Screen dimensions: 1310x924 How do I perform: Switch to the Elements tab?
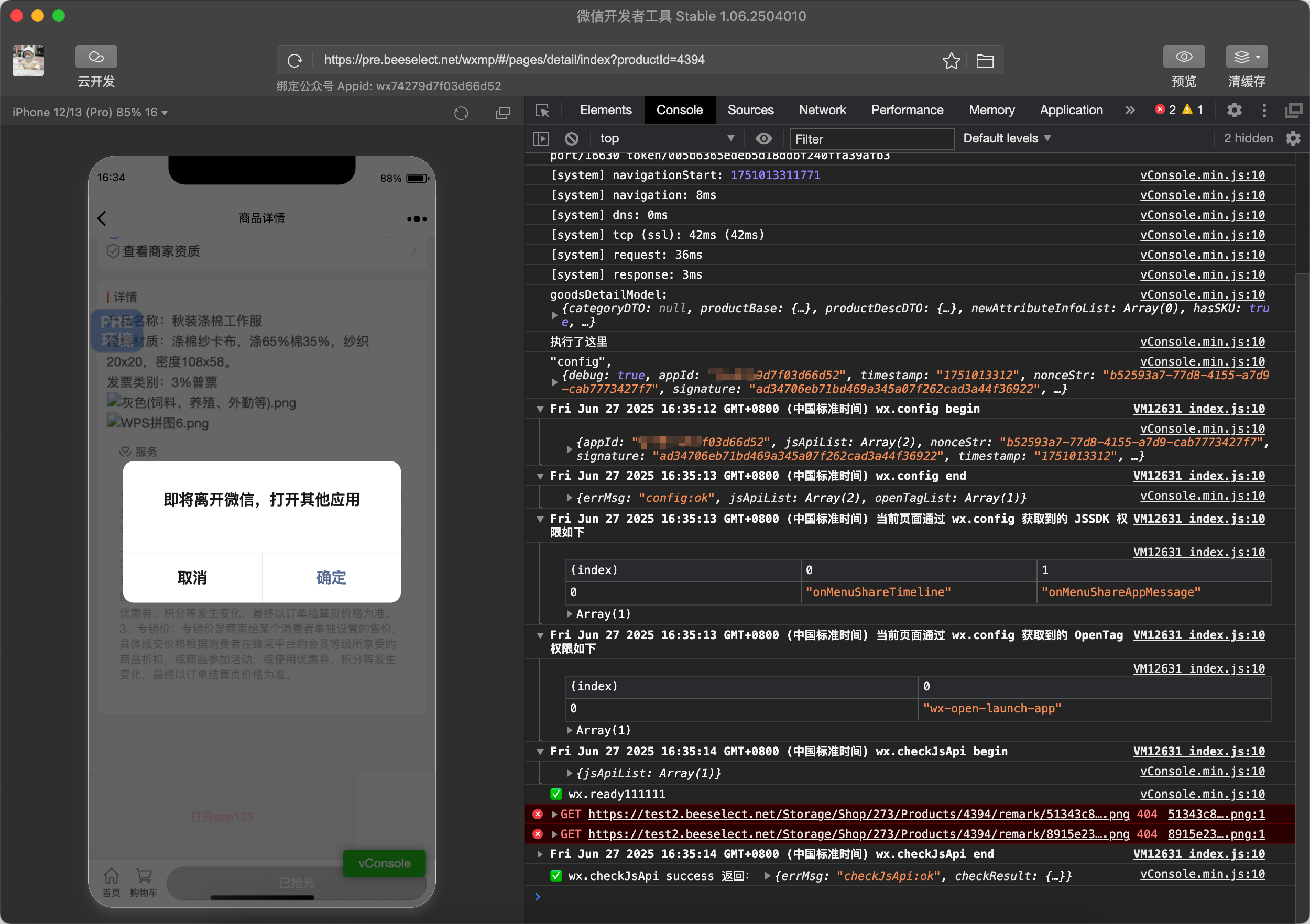click(x=605, y=110)
